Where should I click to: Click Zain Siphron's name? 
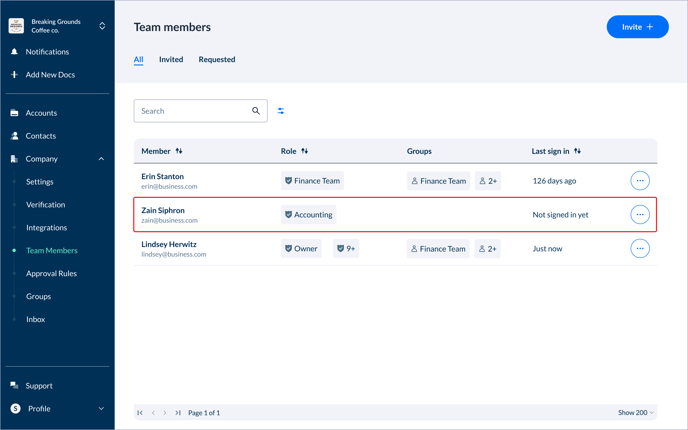tap(163, 210)
